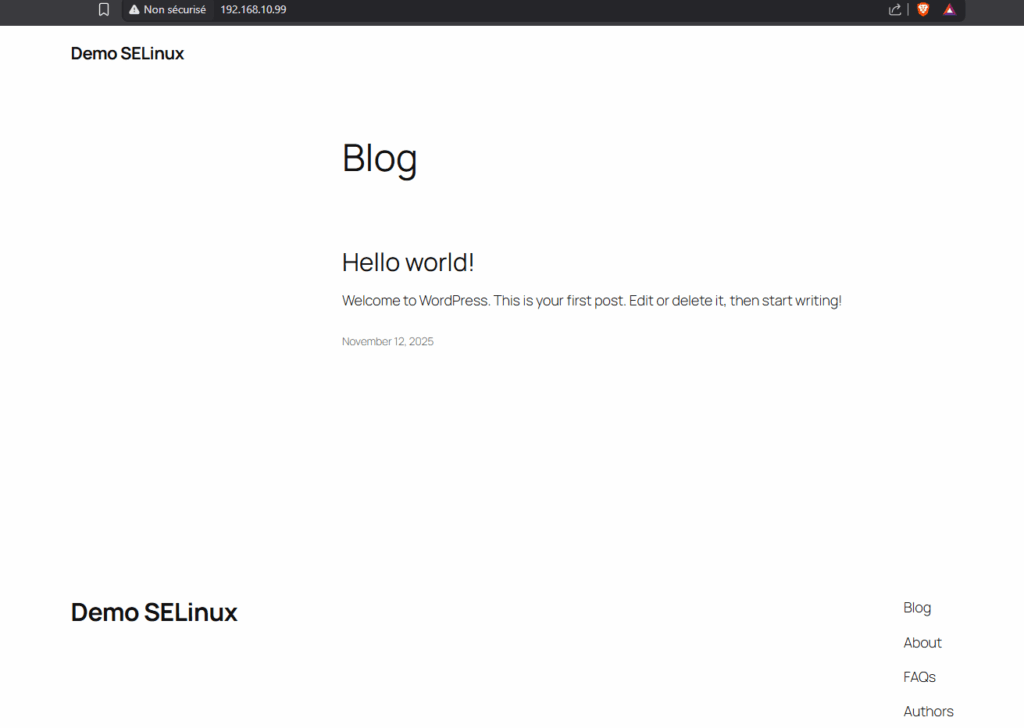Click the warning triangle security icon
Image resolution: width=1024 pixels, height=728 pixels.
tap(134, 10)
